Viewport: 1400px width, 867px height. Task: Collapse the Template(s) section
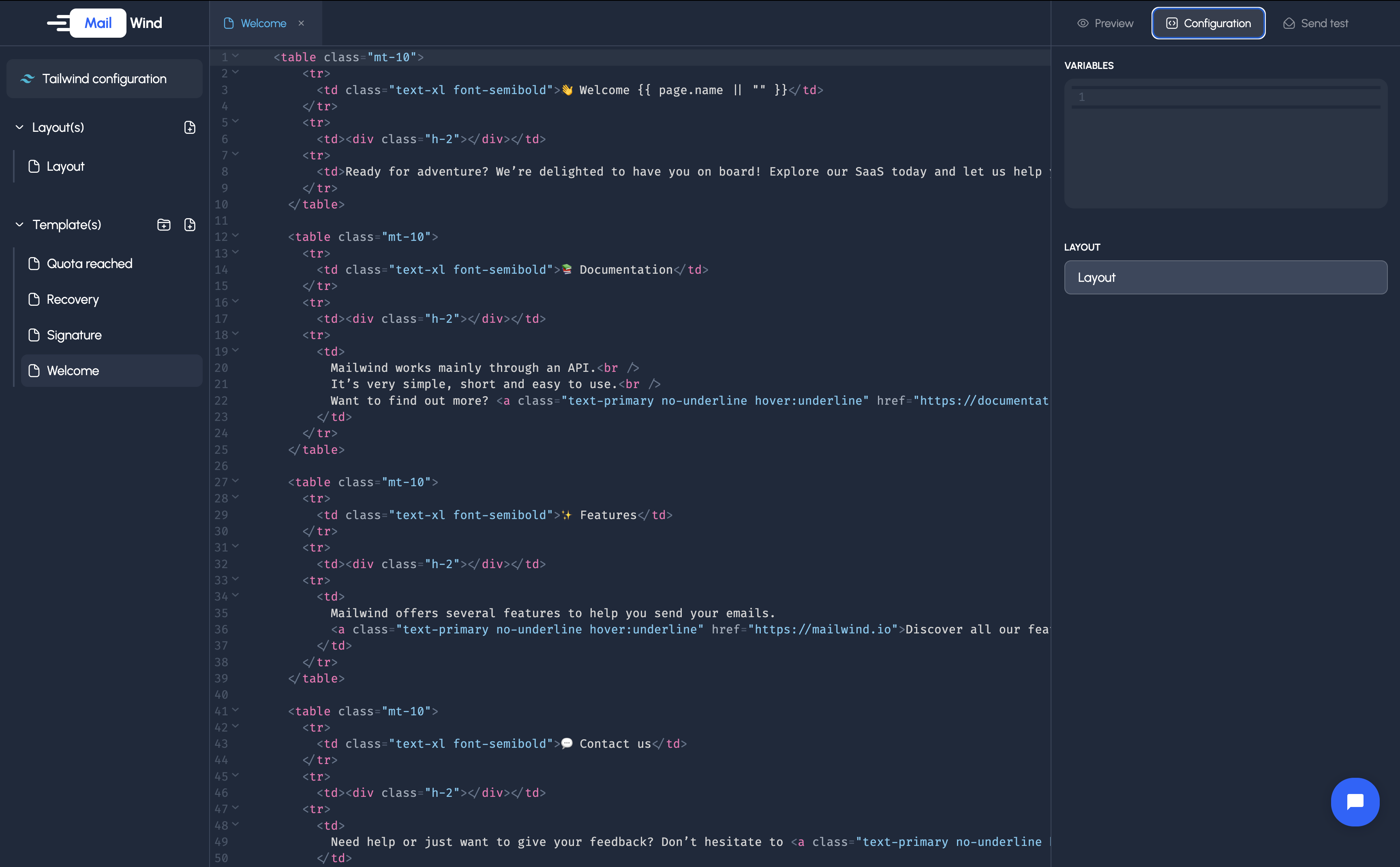coord(19,225)
